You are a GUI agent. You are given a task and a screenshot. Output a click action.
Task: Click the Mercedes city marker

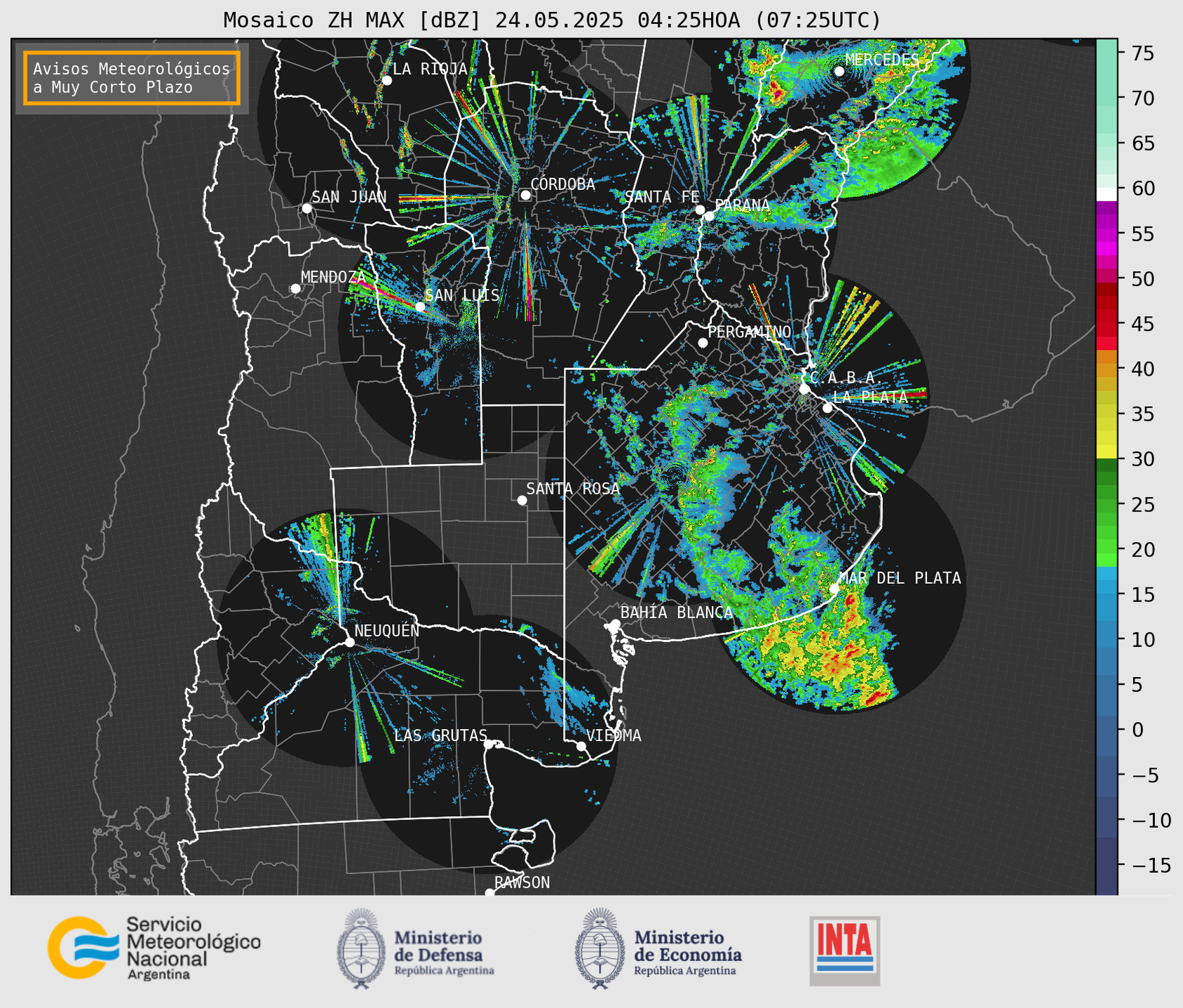839,71
